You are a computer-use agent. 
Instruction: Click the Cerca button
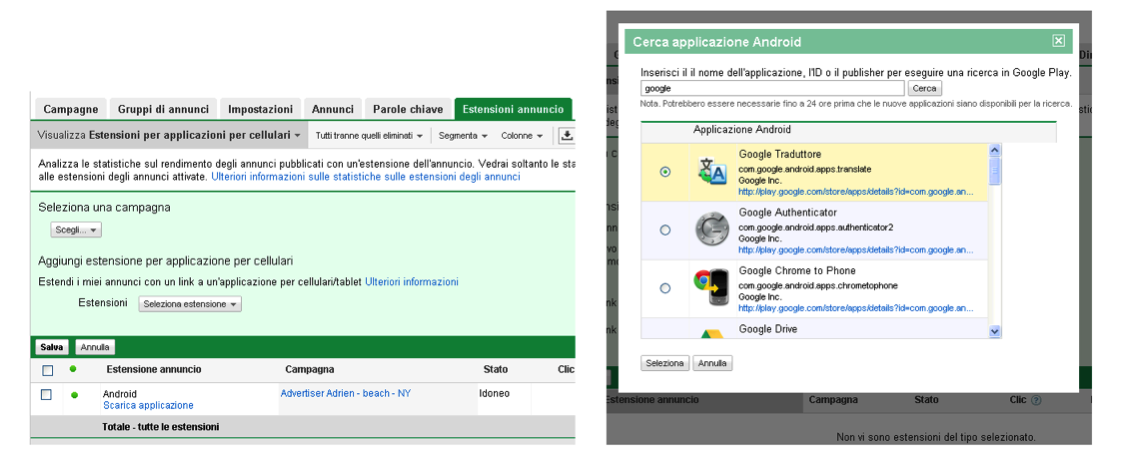click(x=925, y=89)
